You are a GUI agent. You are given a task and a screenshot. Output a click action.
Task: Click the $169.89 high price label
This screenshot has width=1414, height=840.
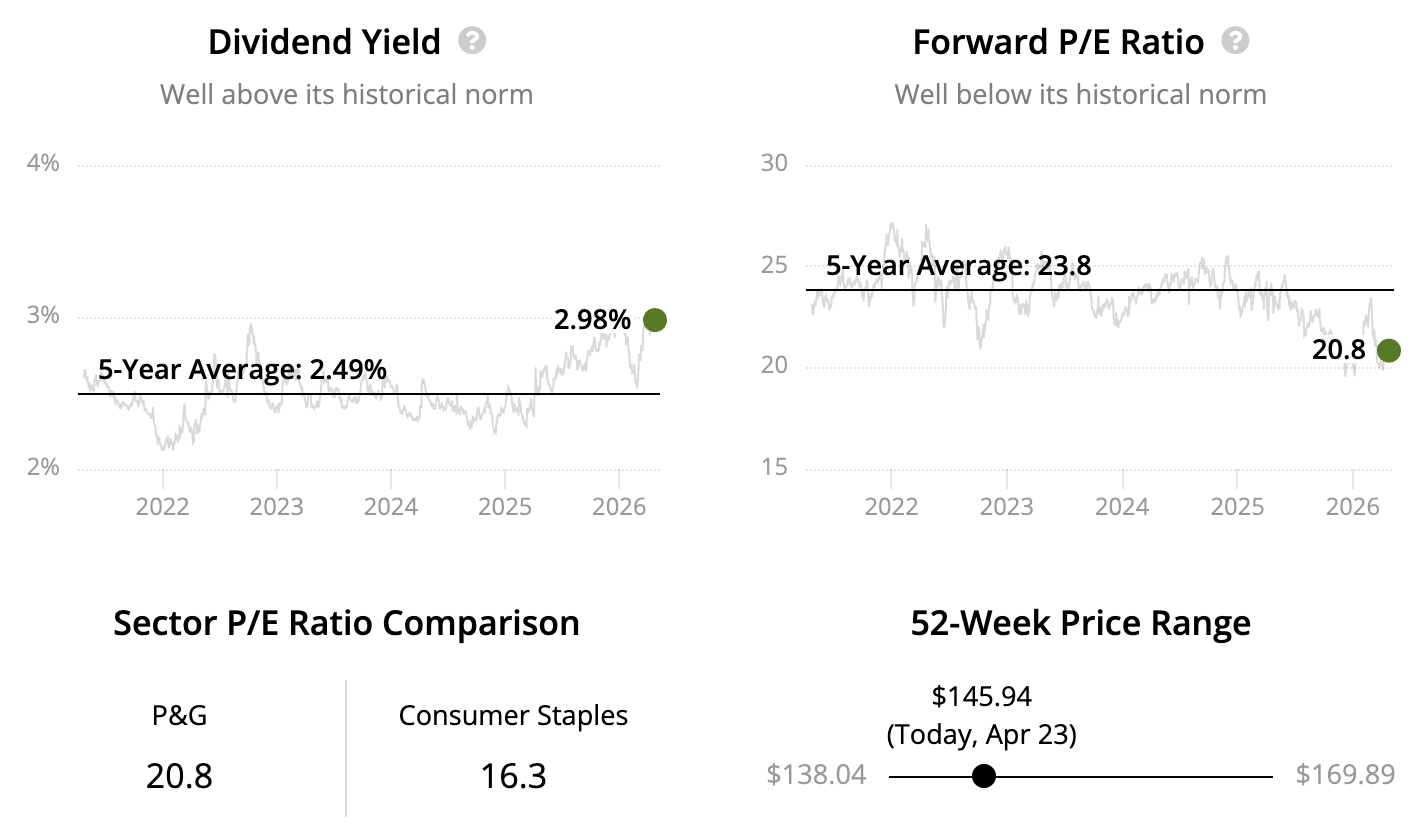pyautogui.click(x=1345, y=775)
